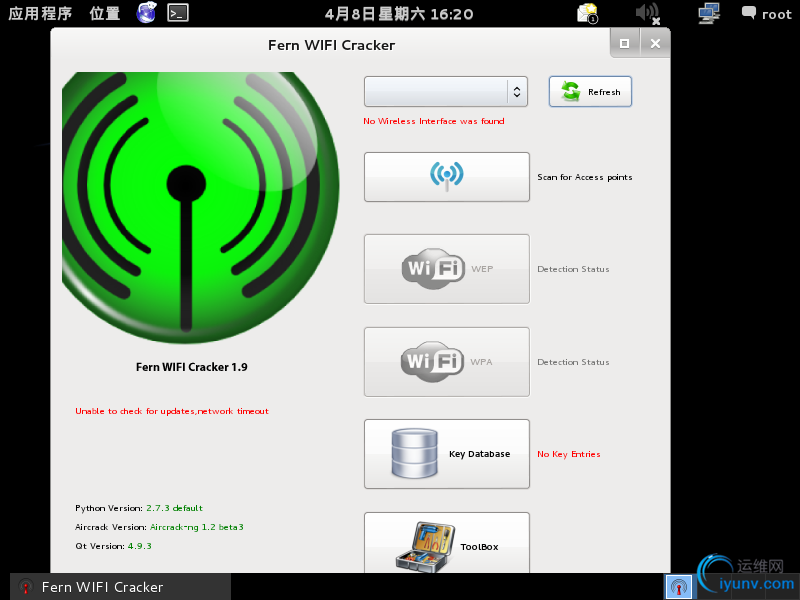800x600 pixels.
Task: Click the muted volume speaker icon
Action: pyautogui.click(x=647, y=13)
